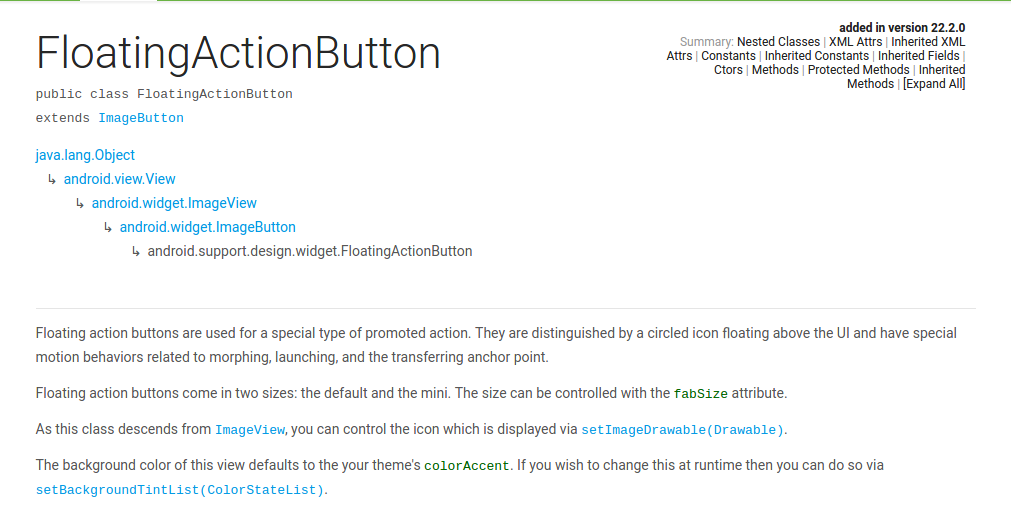This screenshot has height=519, width=1011.
Task: Open android.widget.ImageView hierarchy link
Action: pos(174,203)
